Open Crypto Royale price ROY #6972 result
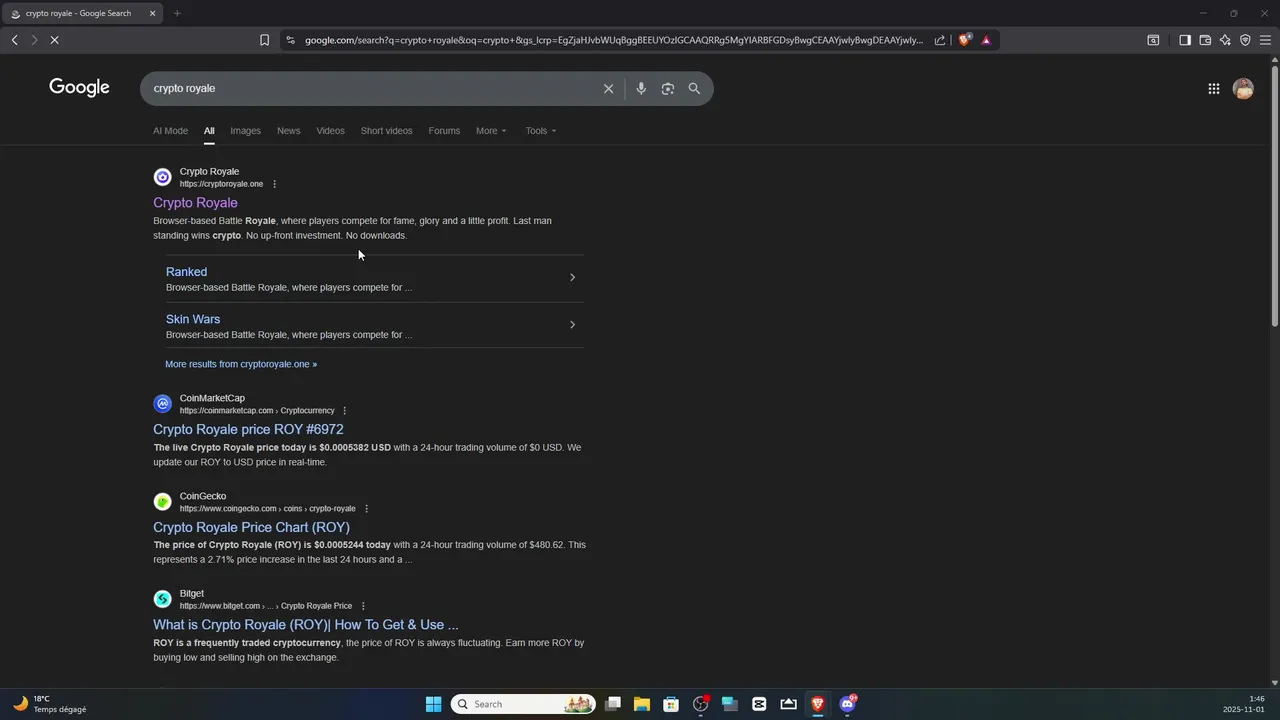The height and width of the screenshot is (720, 1280). [248, 430]
